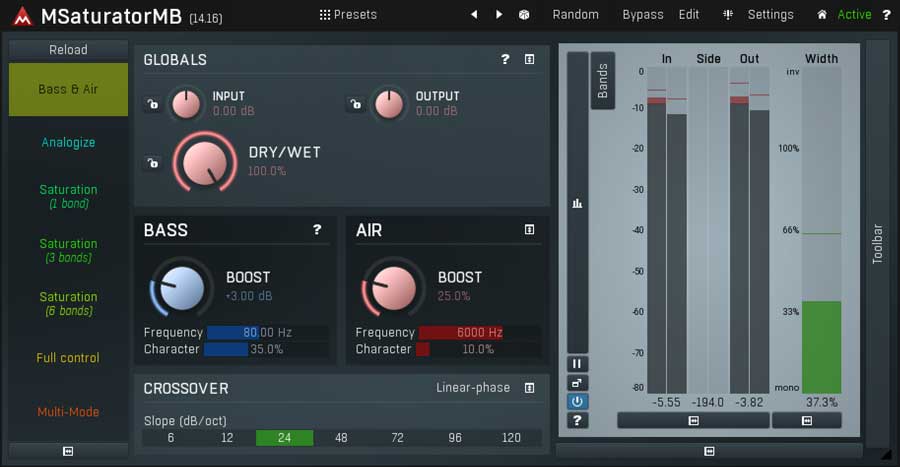Screen dimensions: 900x467
Task: Select crossover slope 6 dB/oct
Action: 170,438
